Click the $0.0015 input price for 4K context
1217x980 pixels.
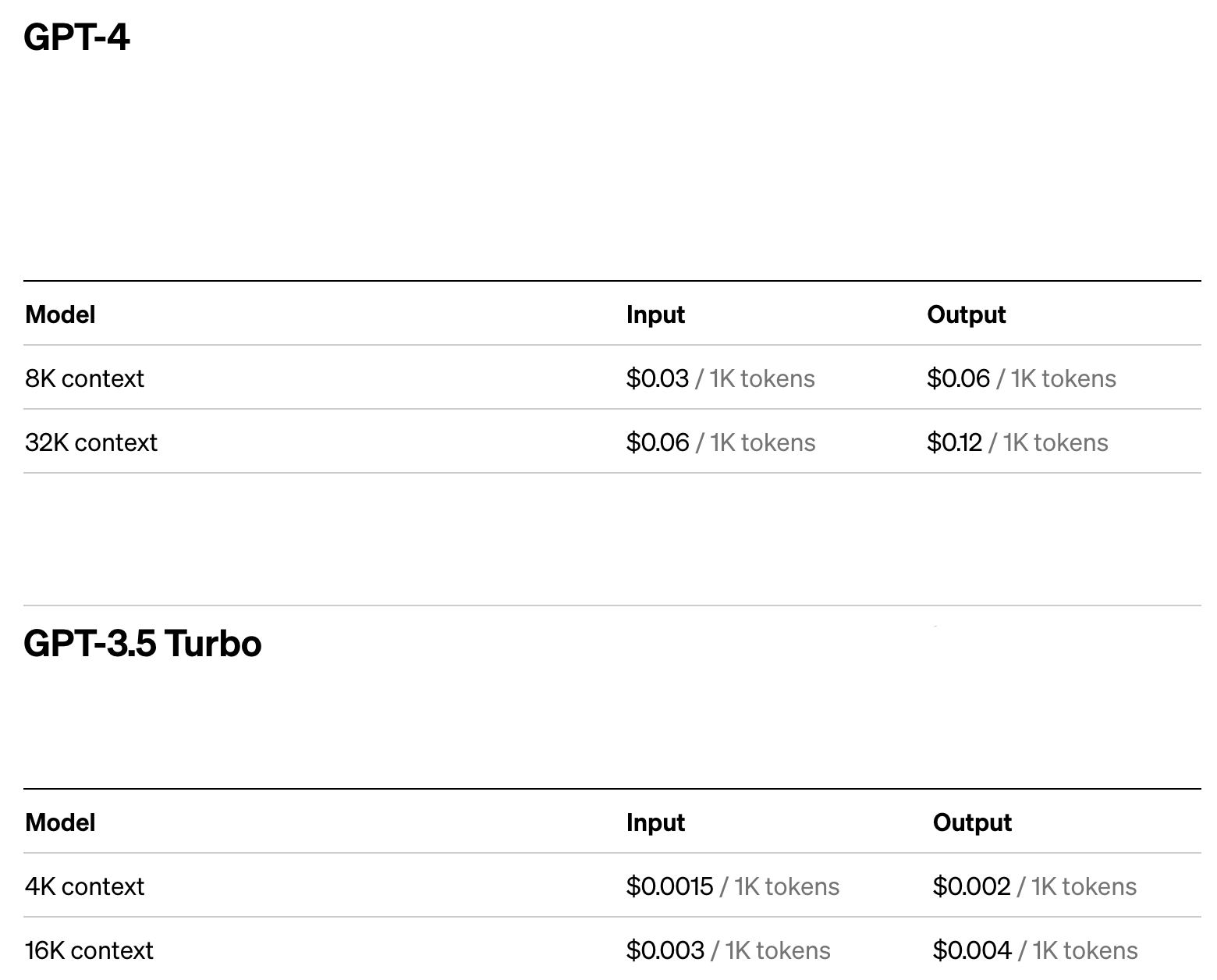(x=669, y=886)
